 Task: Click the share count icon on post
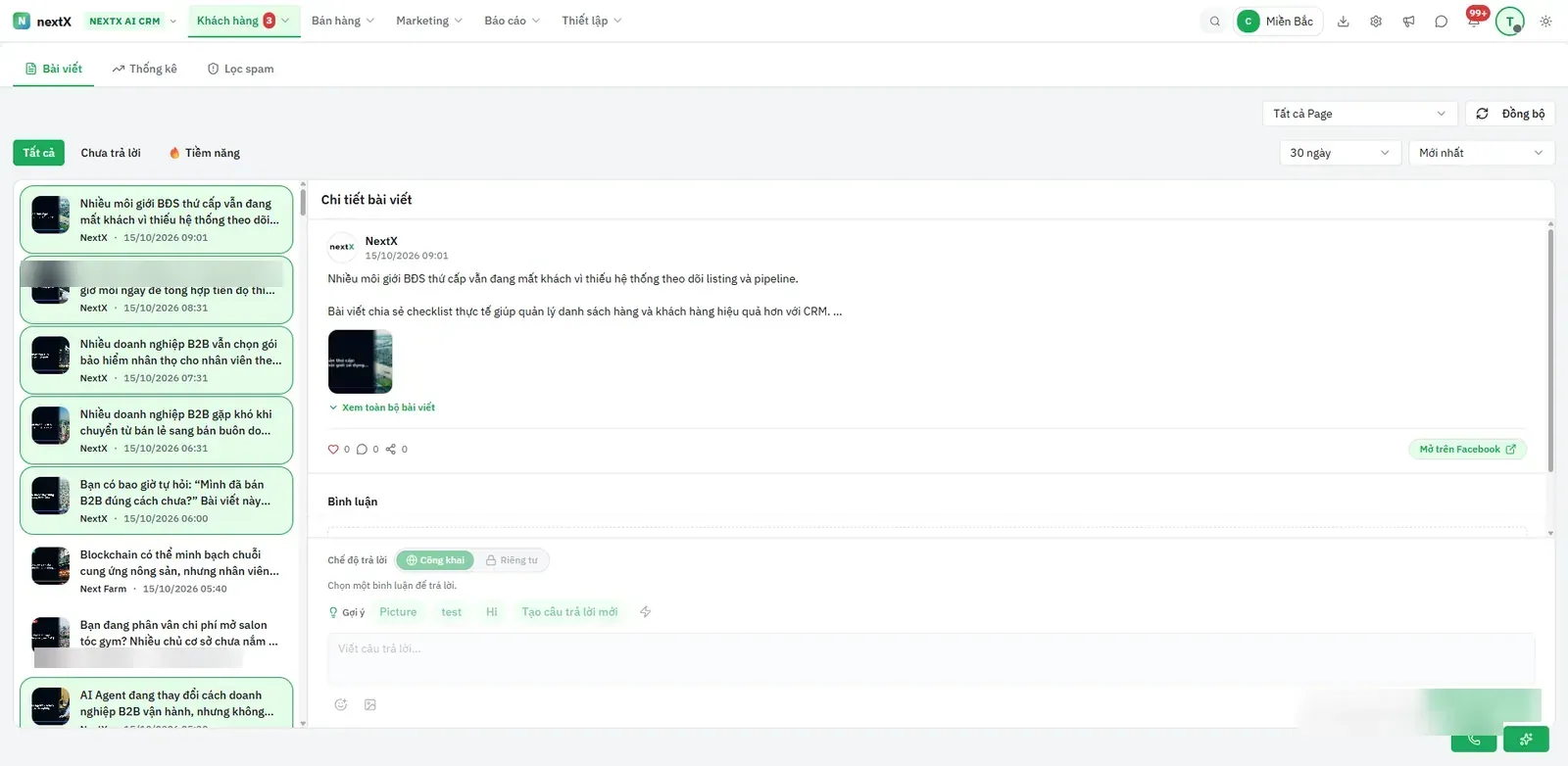(x=391, y=450)
